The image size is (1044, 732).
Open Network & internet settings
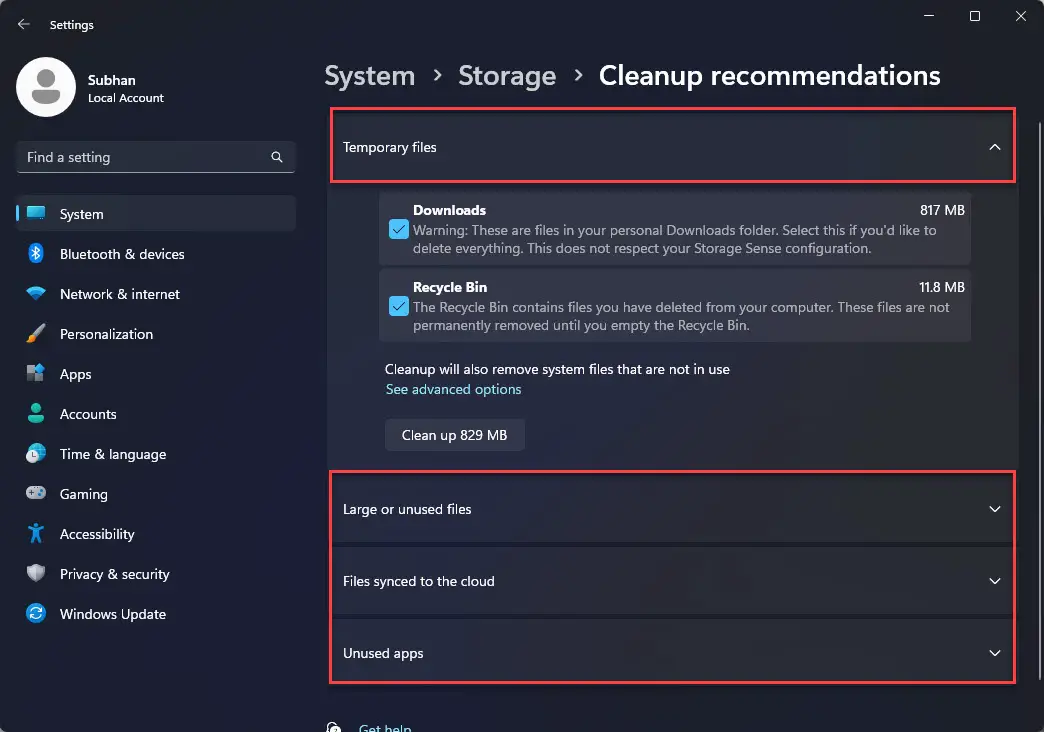pyautogui.click(x=156, y=294)
